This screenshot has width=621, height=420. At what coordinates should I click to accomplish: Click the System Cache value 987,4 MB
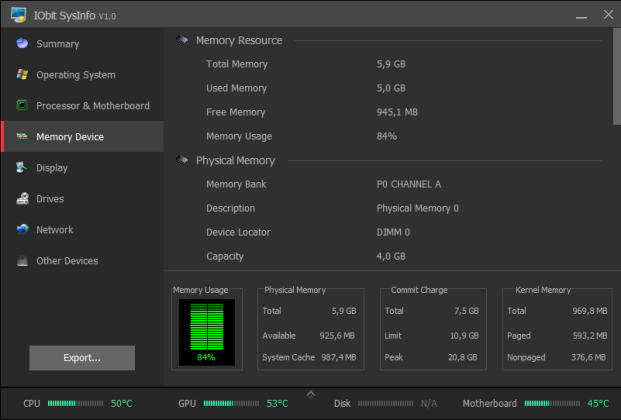click(x=339, y=357)
